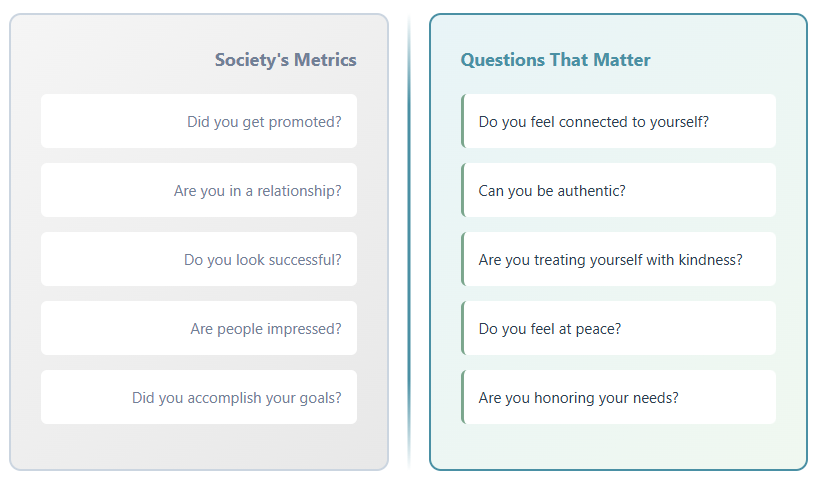Click the "Can you be authentic?" card
The height and width of the screenshot is (481, 820).
[x=619, y=190]
